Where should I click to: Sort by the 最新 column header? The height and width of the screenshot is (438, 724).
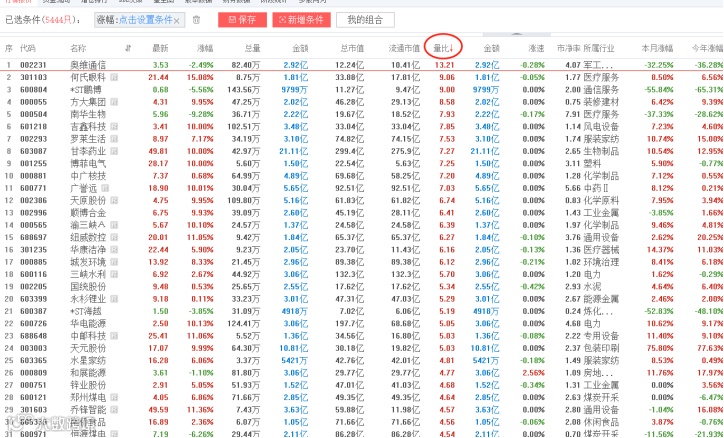click(160, 48)
